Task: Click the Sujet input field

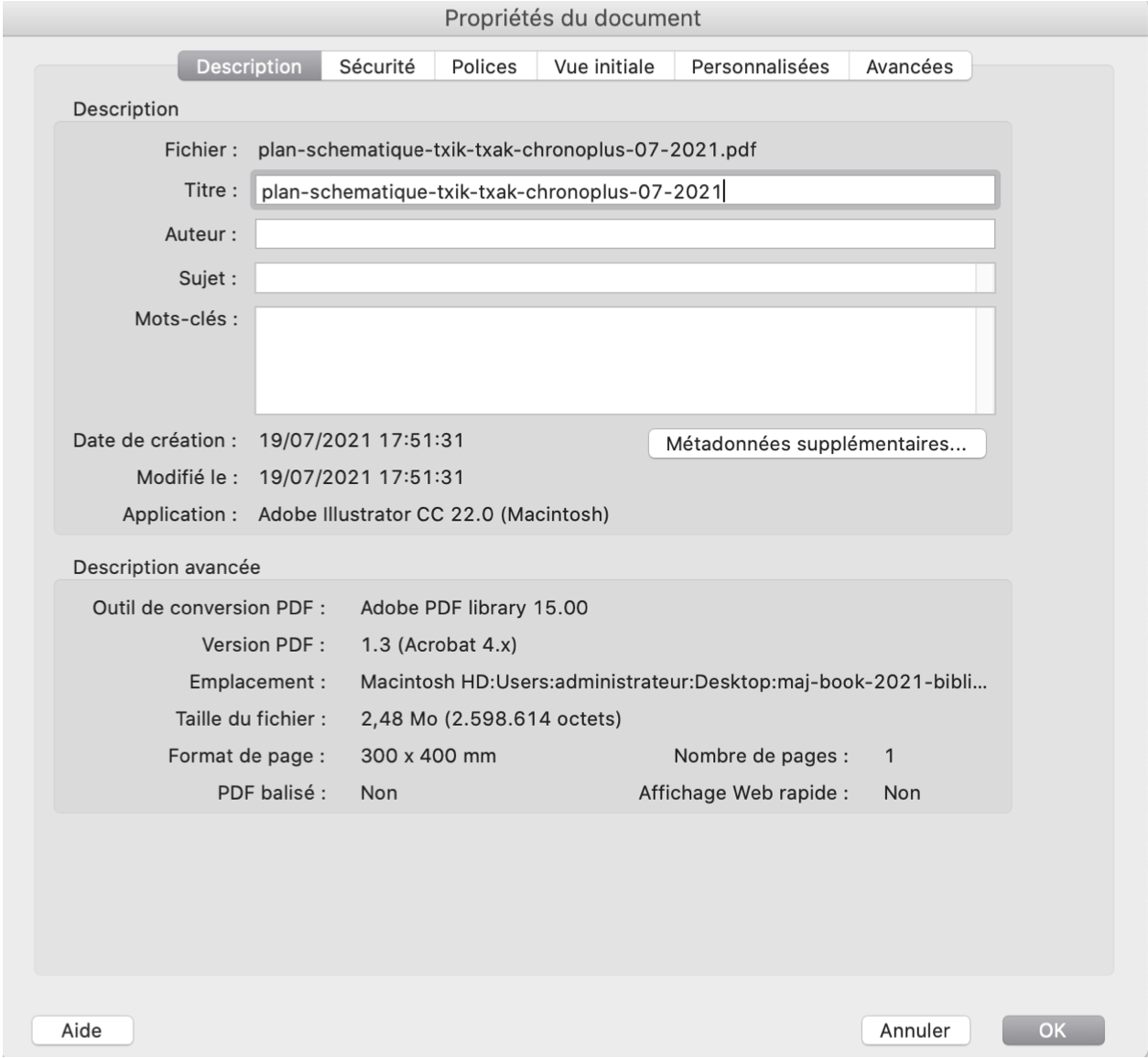Action: pyautogui.click(x=615, y=278)
